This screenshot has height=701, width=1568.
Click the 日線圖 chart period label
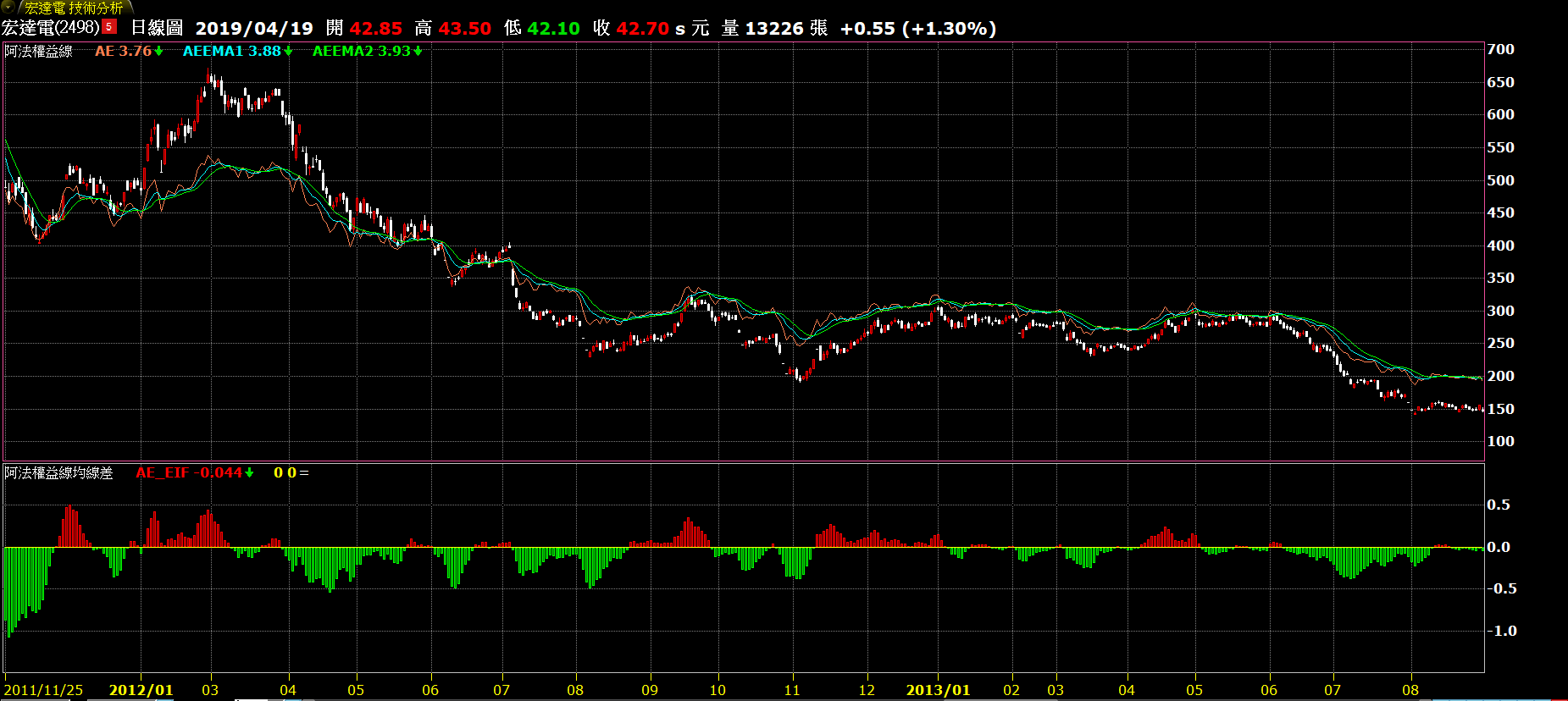click(157, 28)
